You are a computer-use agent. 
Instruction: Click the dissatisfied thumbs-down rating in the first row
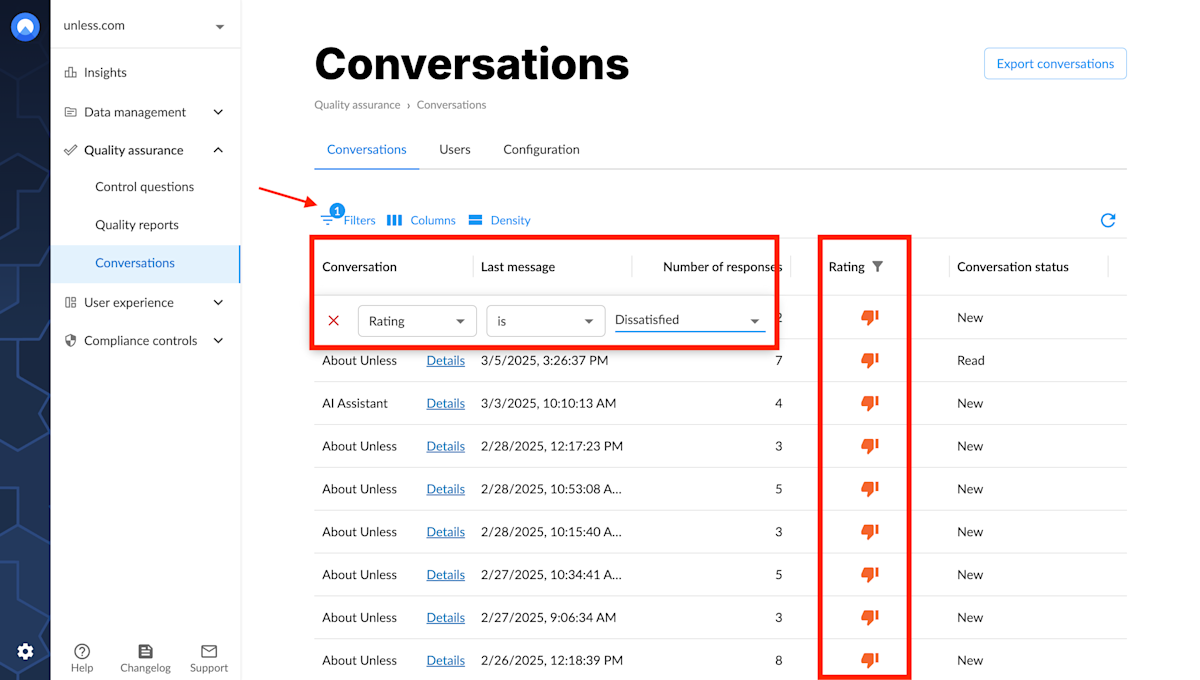(868, 318)
